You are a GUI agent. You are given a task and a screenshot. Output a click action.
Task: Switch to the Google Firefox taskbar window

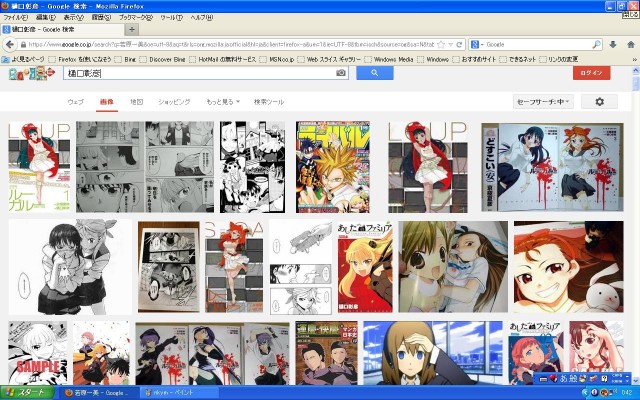coord(99,393)
